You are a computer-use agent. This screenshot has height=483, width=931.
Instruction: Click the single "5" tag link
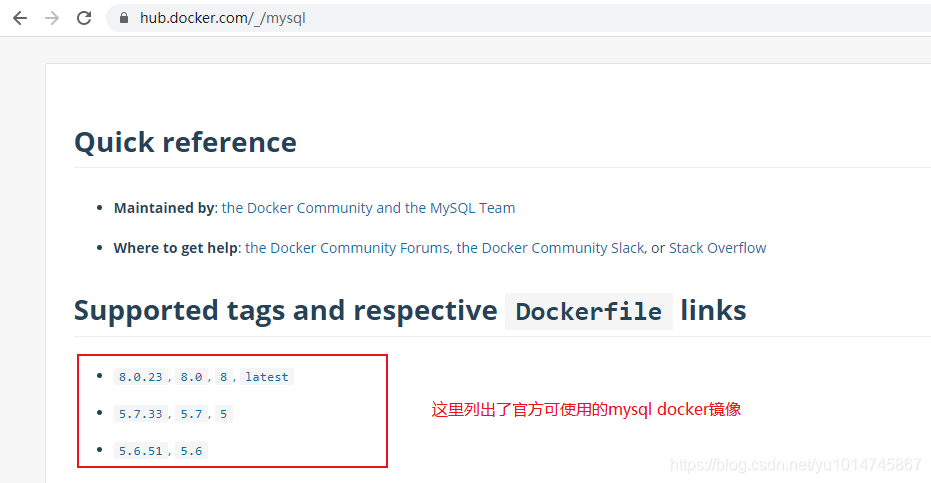tap(224, 414)
